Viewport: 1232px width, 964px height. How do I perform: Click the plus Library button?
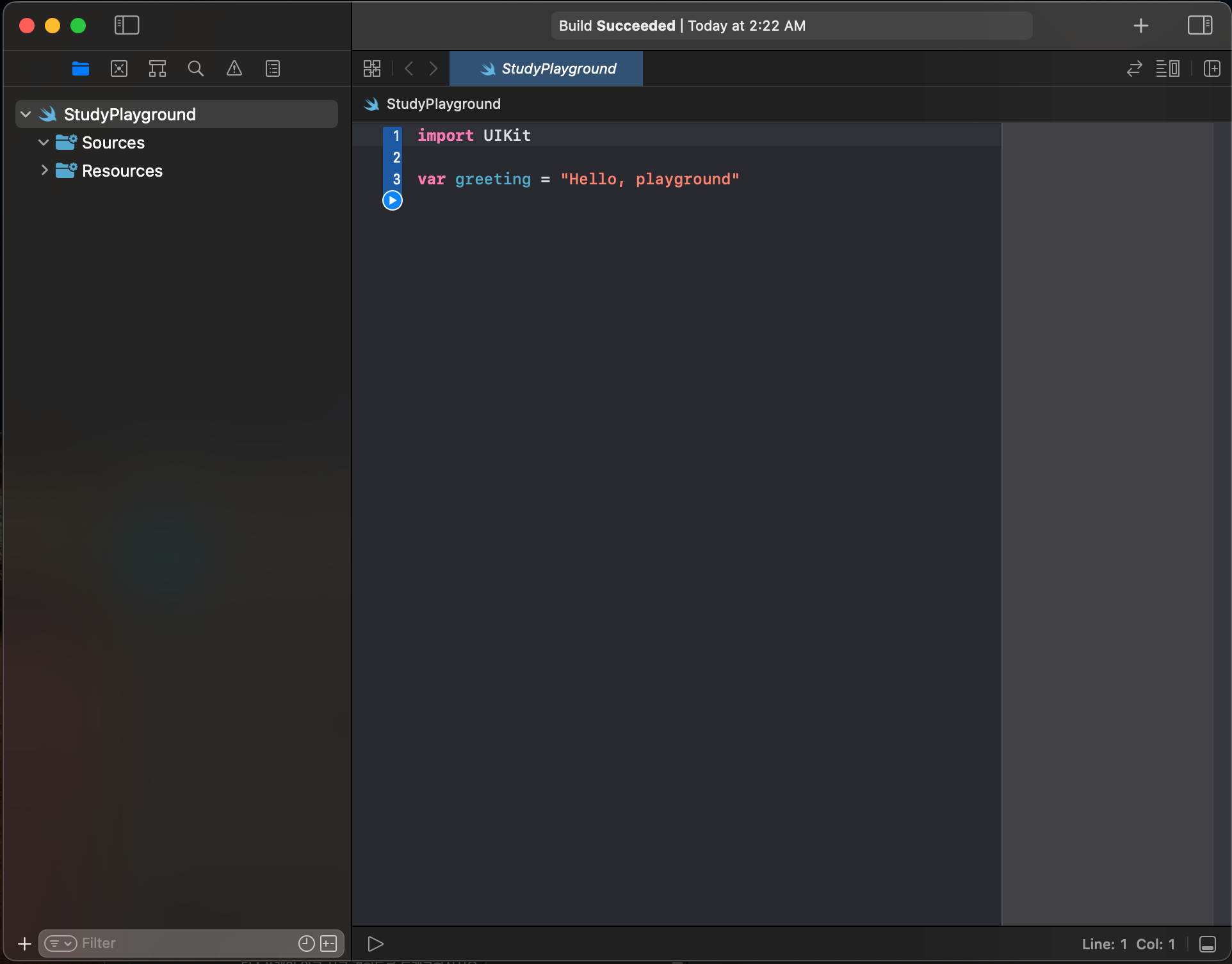pos(1140,26)
